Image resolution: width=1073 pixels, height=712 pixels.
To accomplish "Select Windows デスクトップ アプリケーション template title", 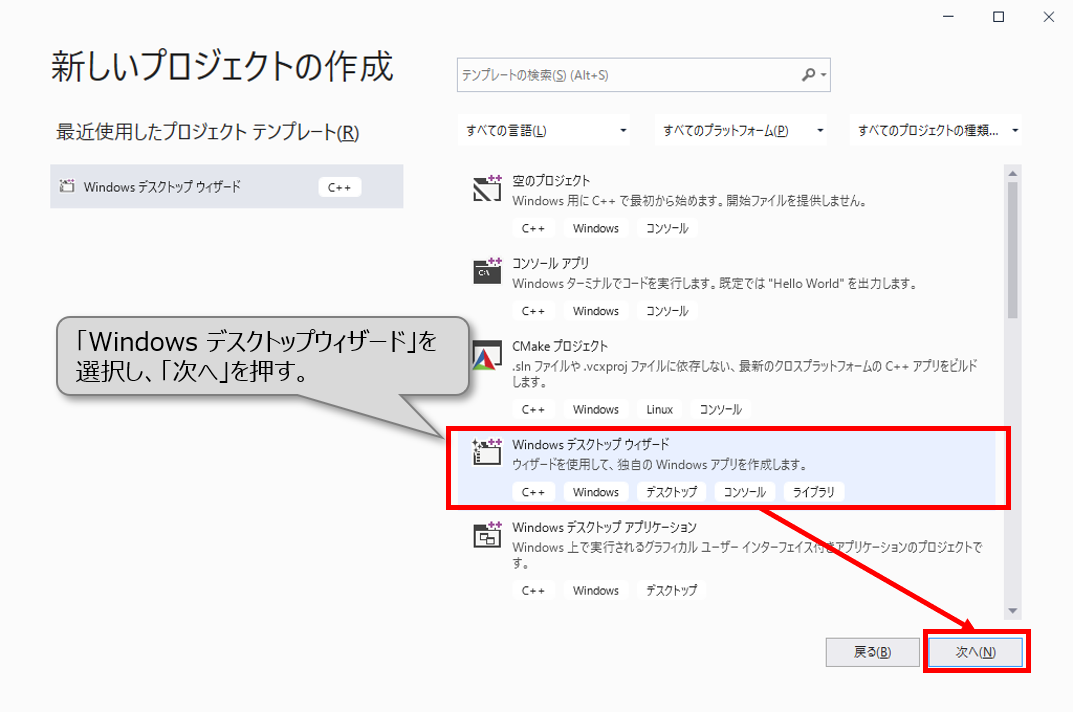I will coord(604,528).
